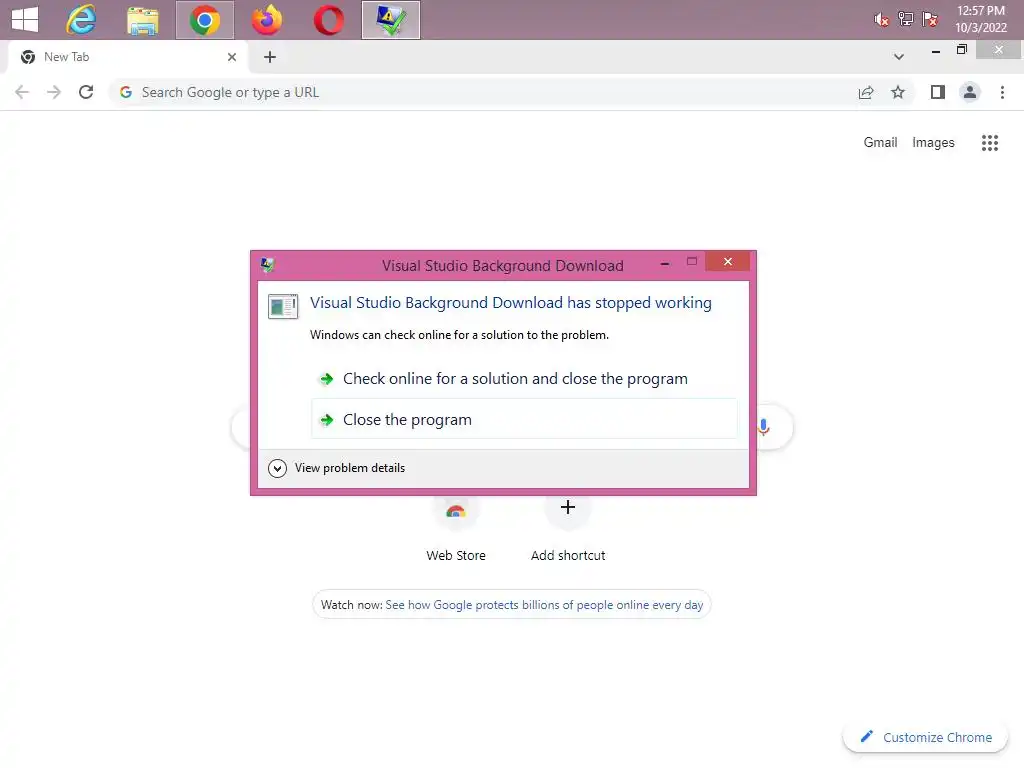Open the Web Store shortcut
This screenshot has width=1024, height=768.
pyautogui.click(x=456, y=526)
